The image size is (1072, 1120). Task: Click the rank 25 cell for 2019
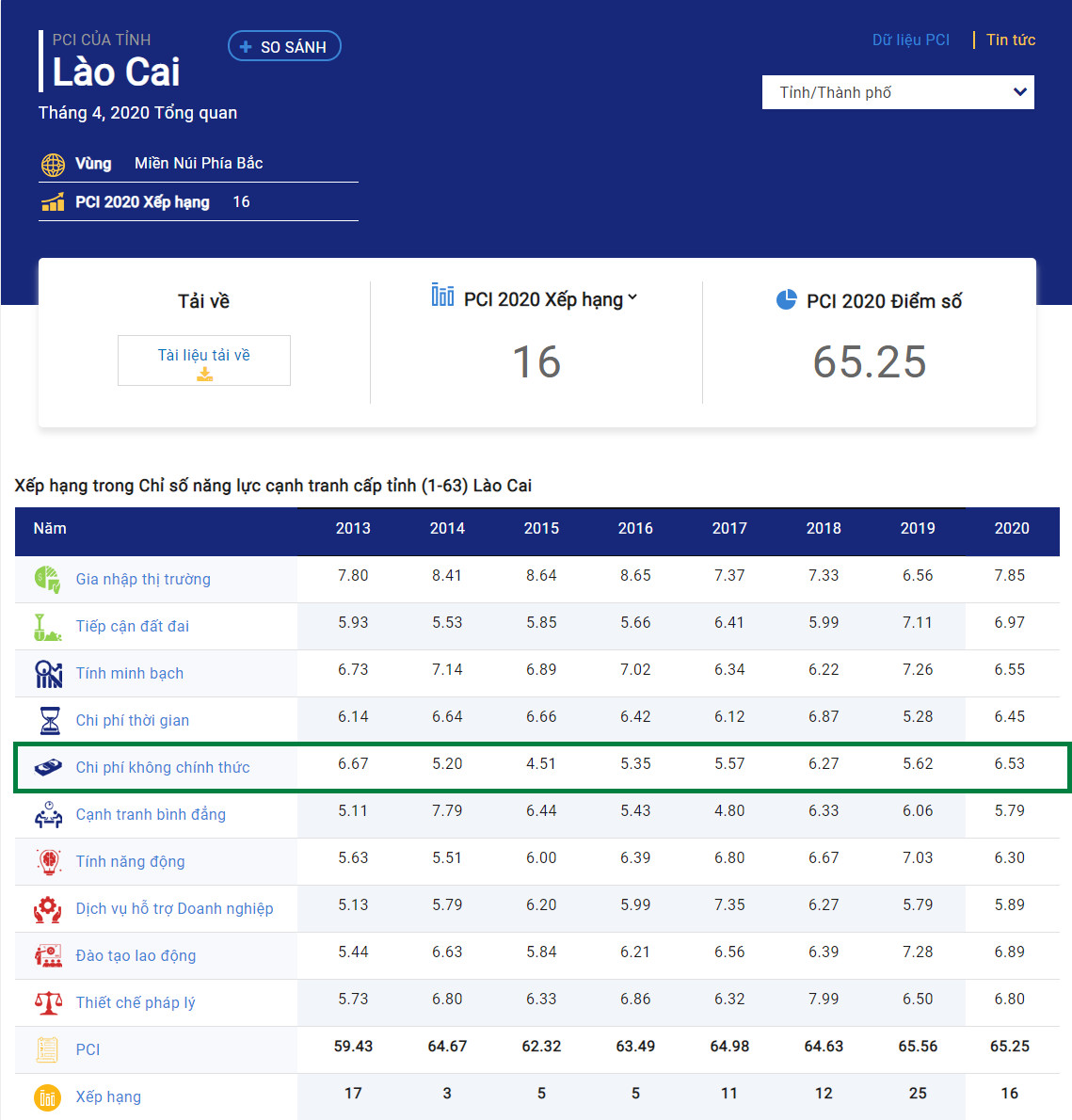(918, 1094)
